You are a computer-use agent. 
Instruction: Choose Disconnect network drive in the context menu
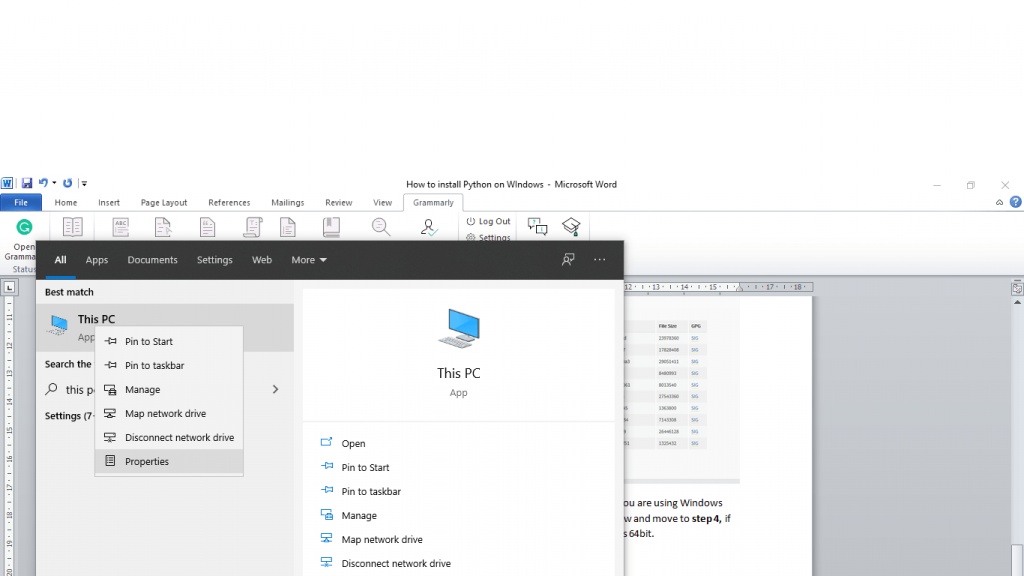point(169,438)
